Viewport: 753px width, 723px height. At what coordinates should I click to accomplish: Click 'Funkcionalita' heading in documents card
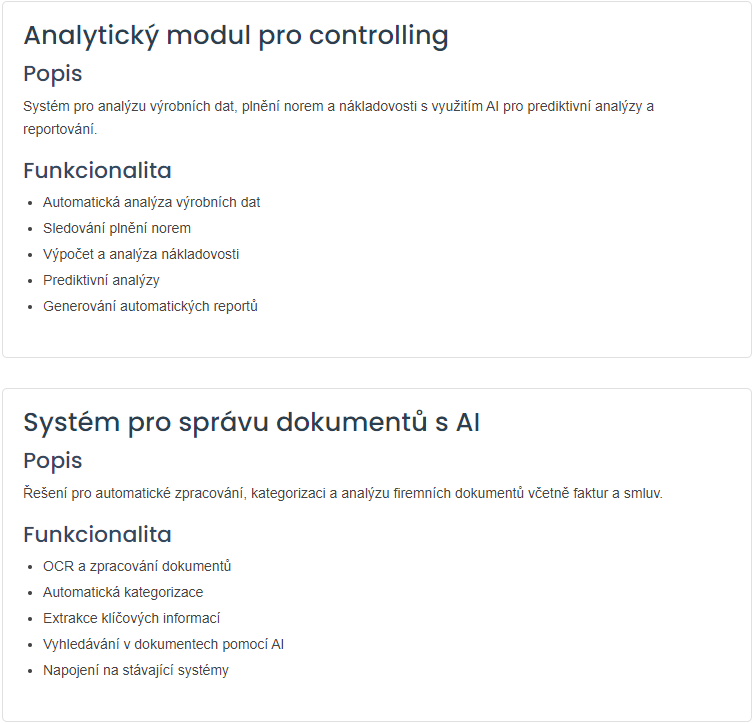(97, 534)
